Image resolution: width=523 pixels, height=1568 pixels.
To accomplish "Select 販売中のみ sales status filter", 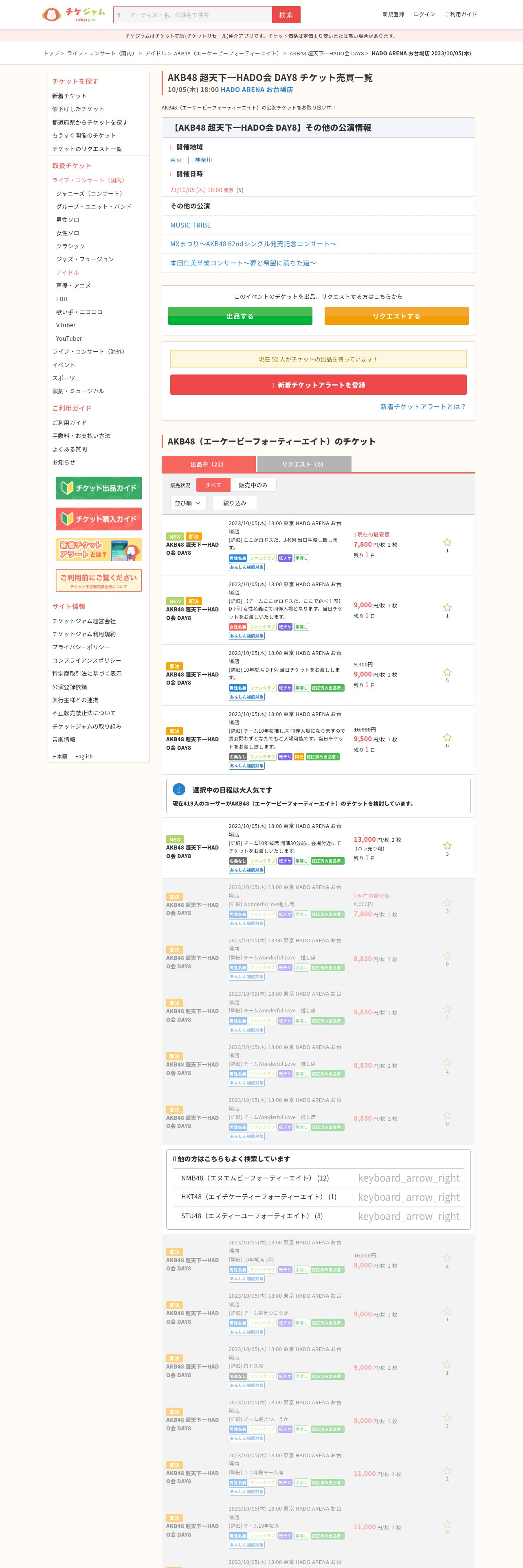I will (x=253, y=485).
